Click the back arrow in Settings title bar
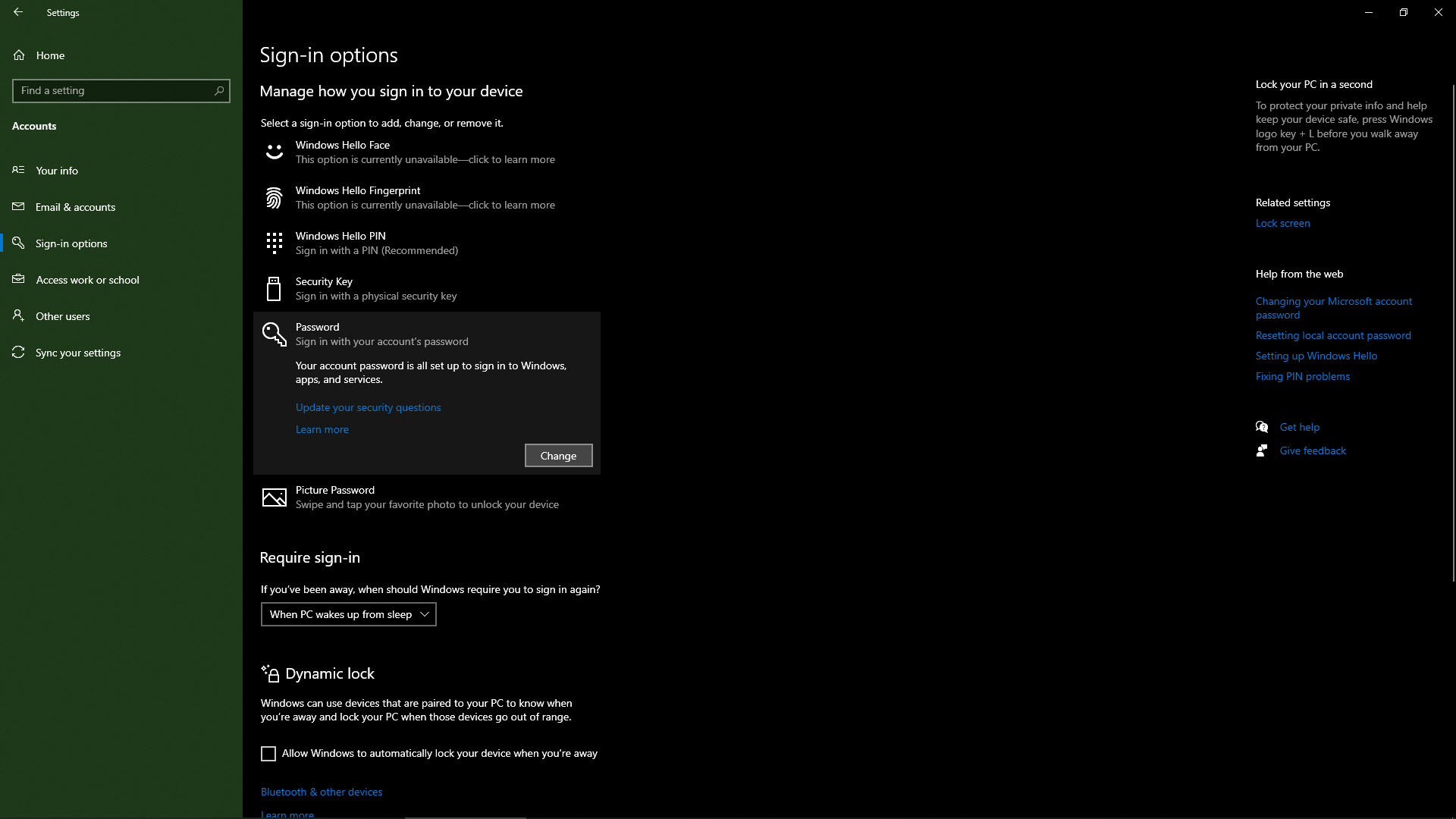The height and width of the screenshot is (819, 1456). point(18,12)
